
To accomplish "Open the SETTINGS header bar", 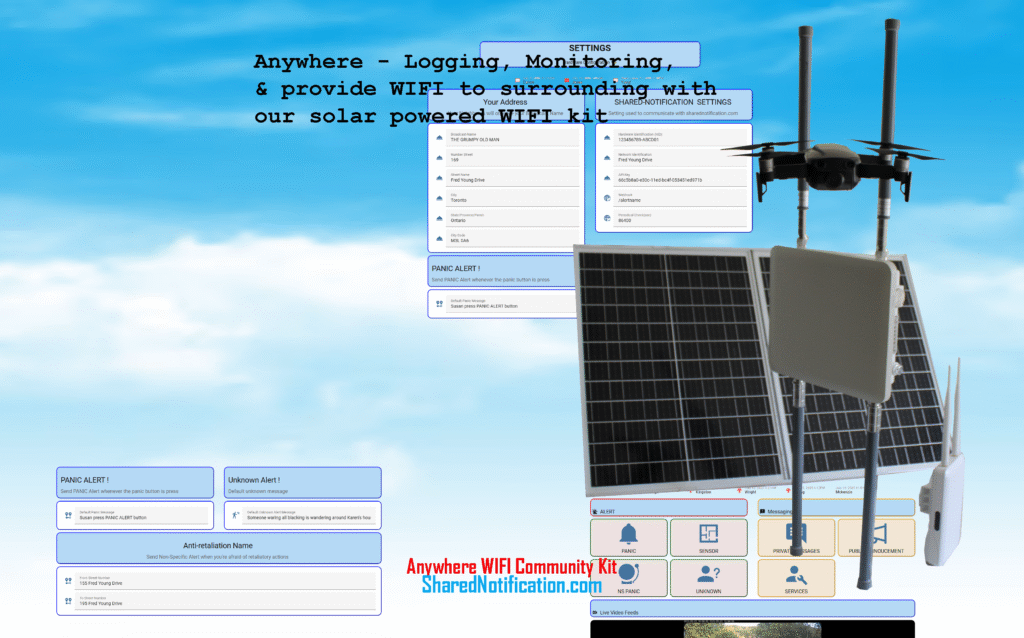I will (x=590, y=48).
